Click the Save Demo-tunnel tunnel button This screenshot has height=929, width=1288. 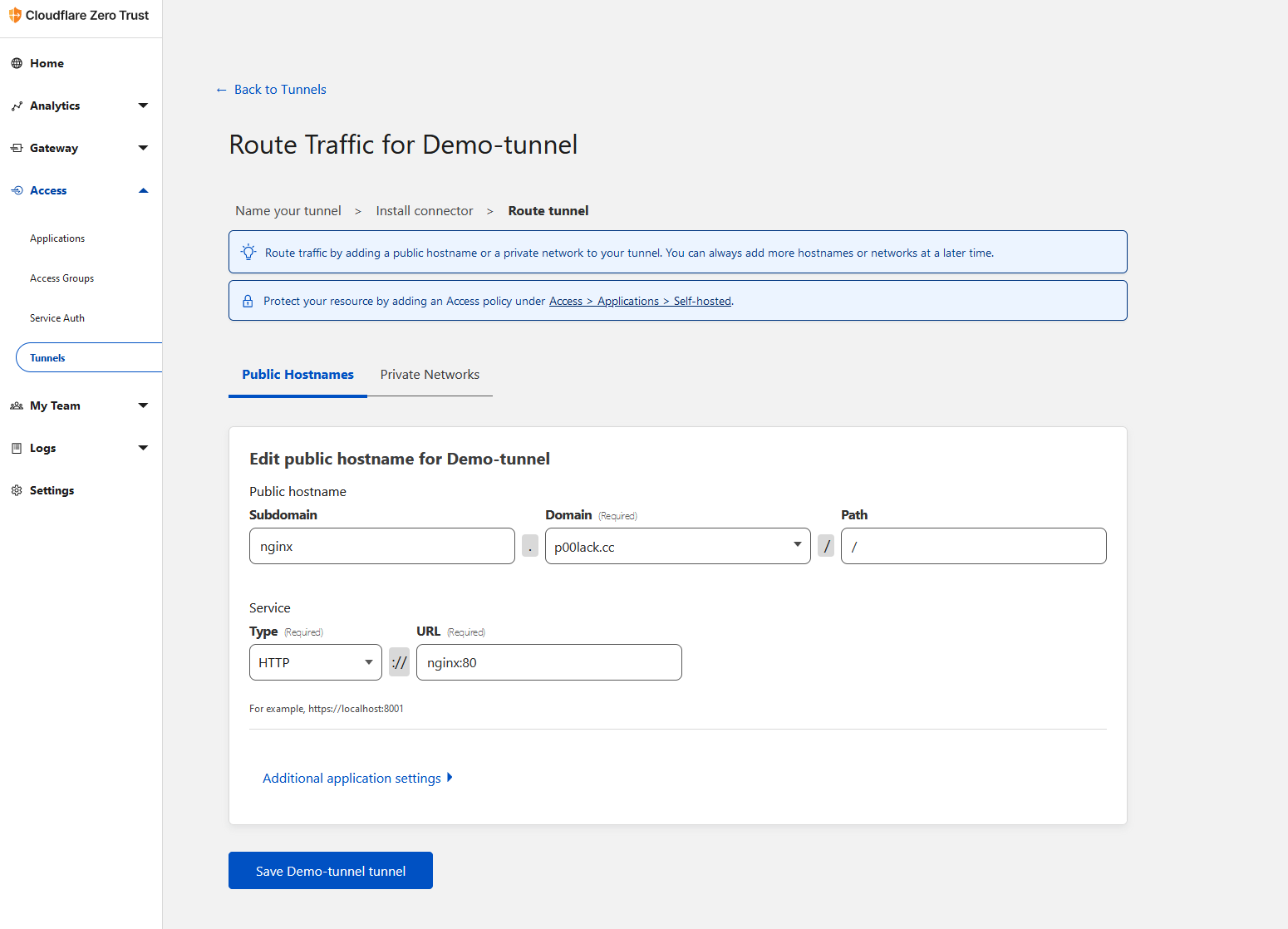330,870
